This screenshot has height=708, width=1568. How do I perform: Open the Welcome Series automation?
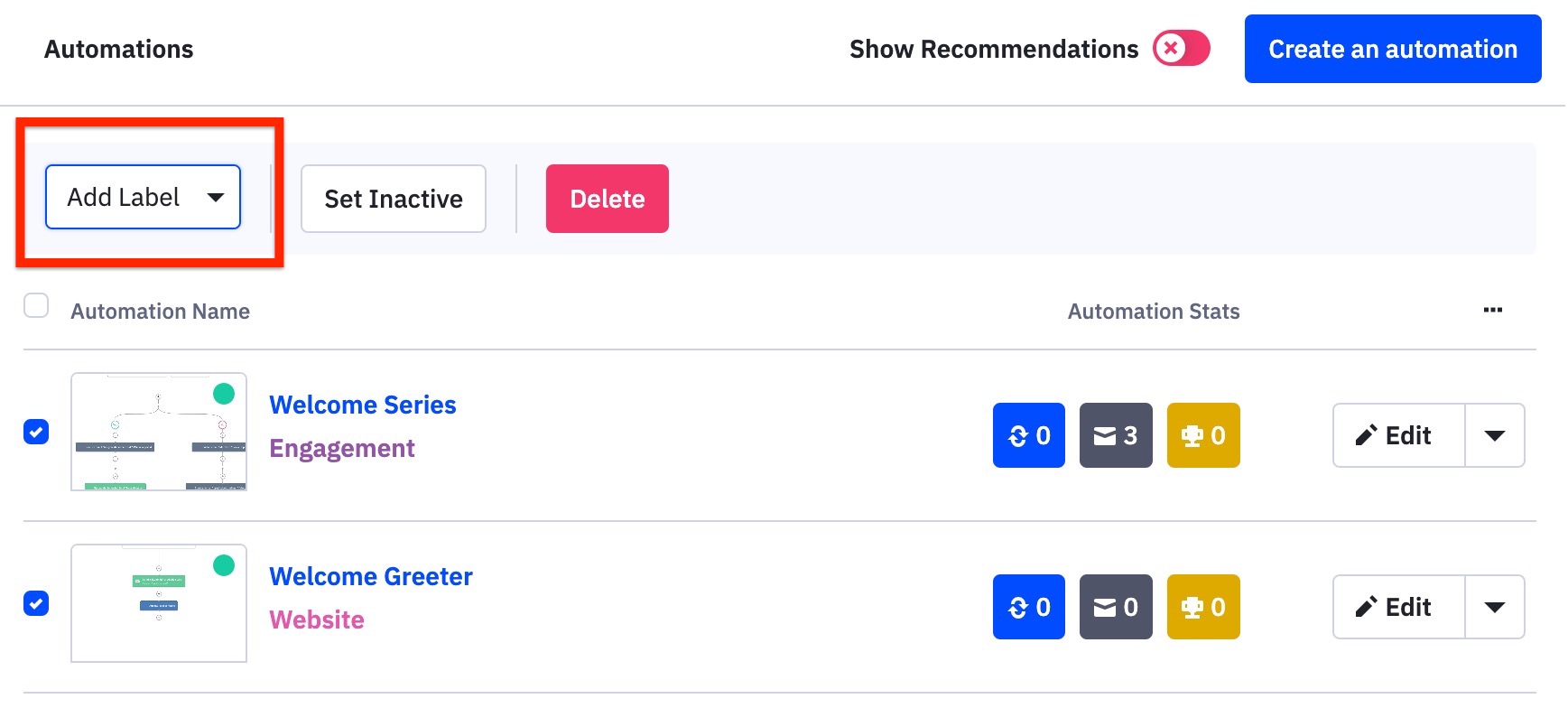click(x=362, y=405)
